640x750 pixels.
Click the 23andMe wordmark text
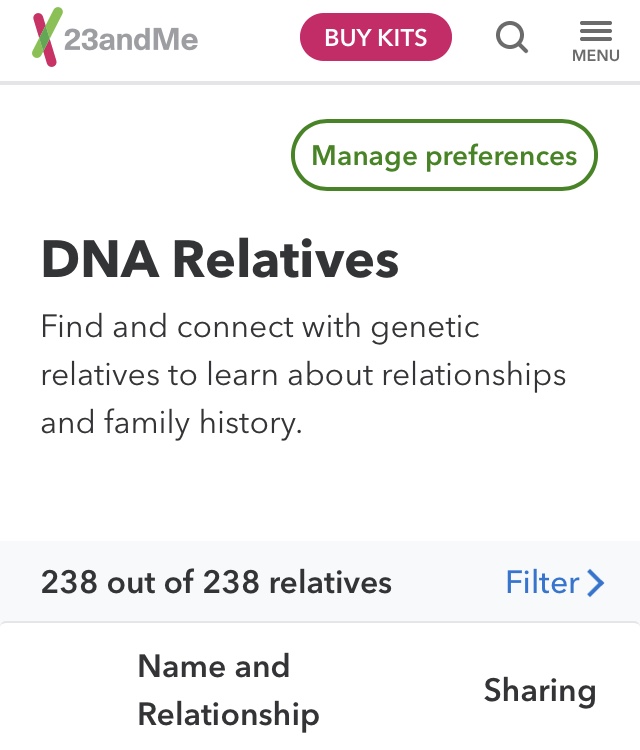coord(131,40)
